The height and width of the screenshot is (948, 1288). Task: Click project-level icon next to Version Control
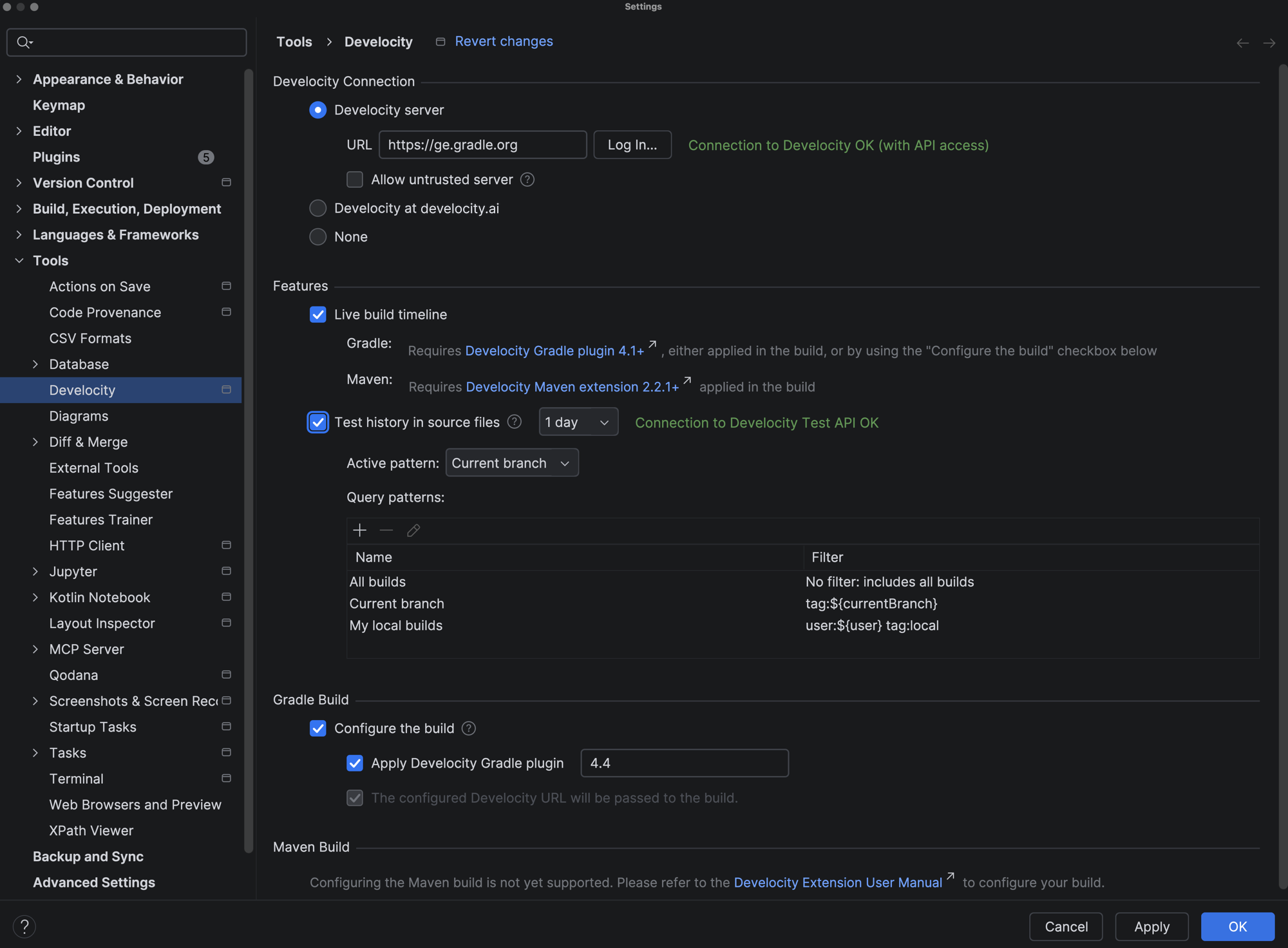click(226, 182)
